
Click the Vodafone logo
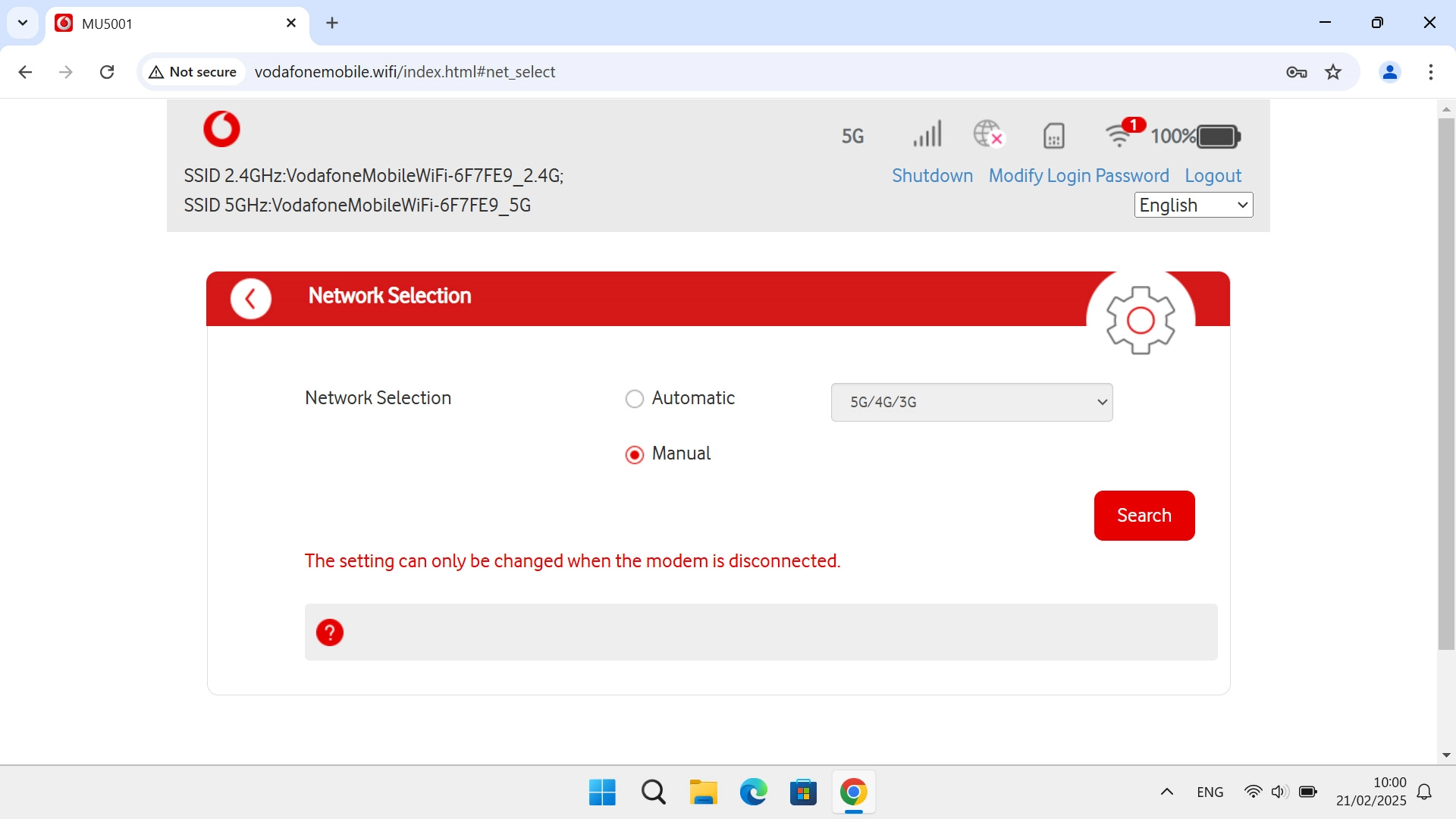[x=221, y=129]
